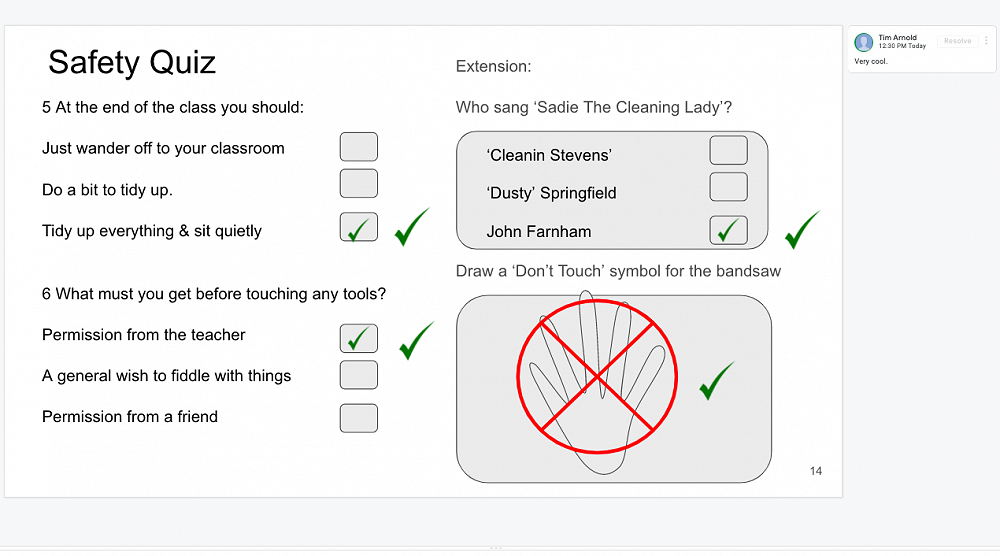Click the slide number 14
Screen dimensions: 1000x556
click(816, 471)
